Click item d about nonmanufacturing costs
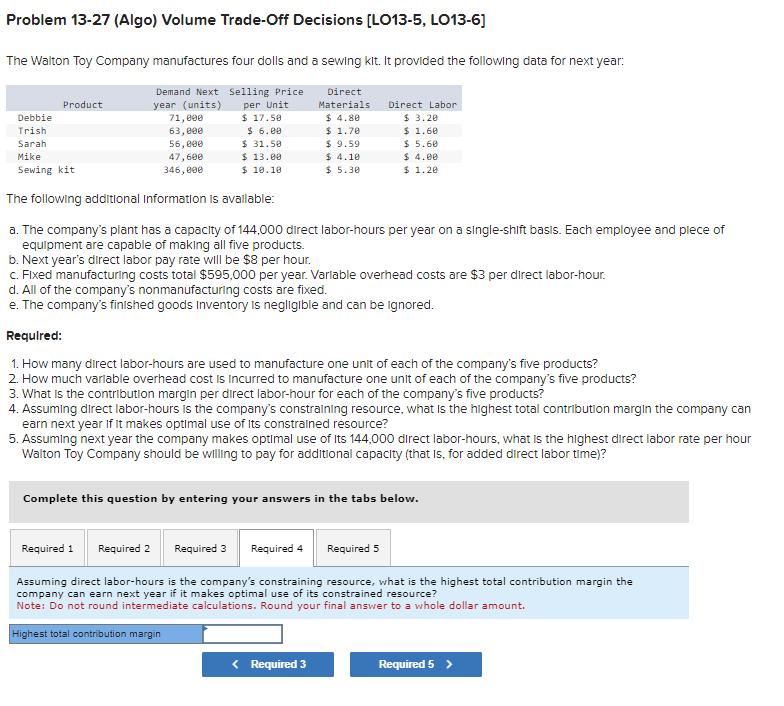 point(168,290)
